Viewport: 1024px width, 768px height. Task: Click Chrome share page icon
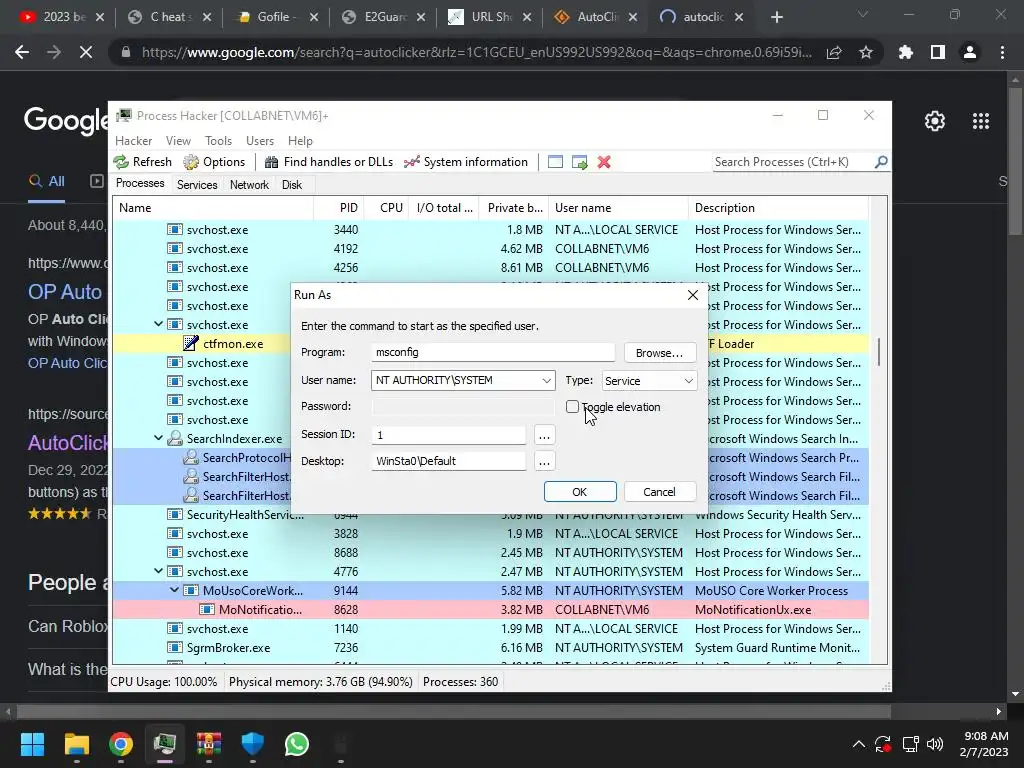click(834, 52)
